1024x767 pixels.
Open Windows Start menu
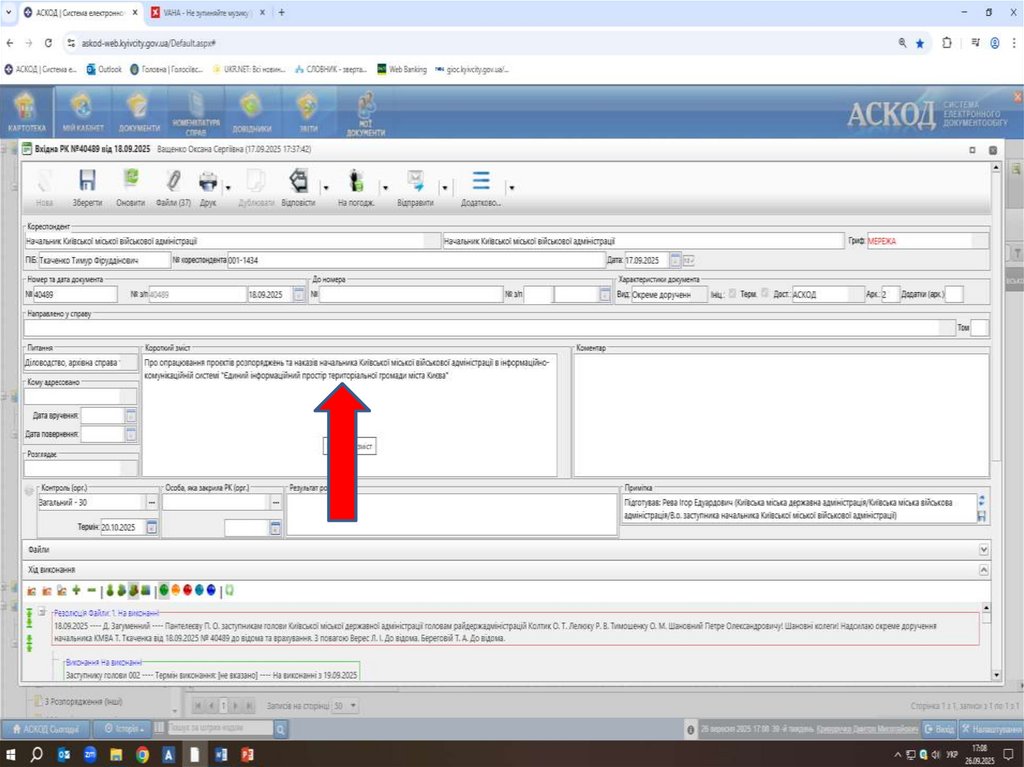point(10,755)
